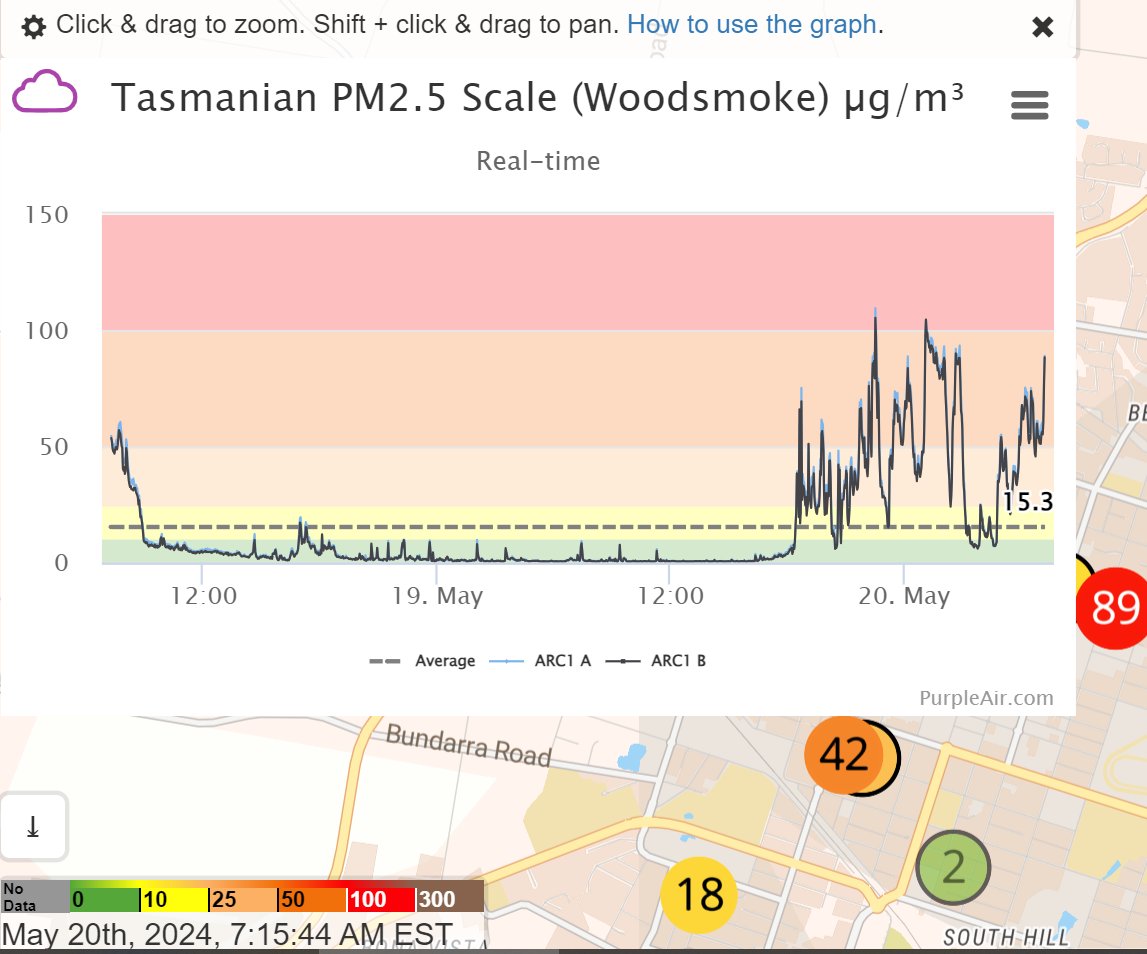The width and height of the screenshot is (1147, 954).
Task: Open the graph settings gear icon
Action: point(34,27)
